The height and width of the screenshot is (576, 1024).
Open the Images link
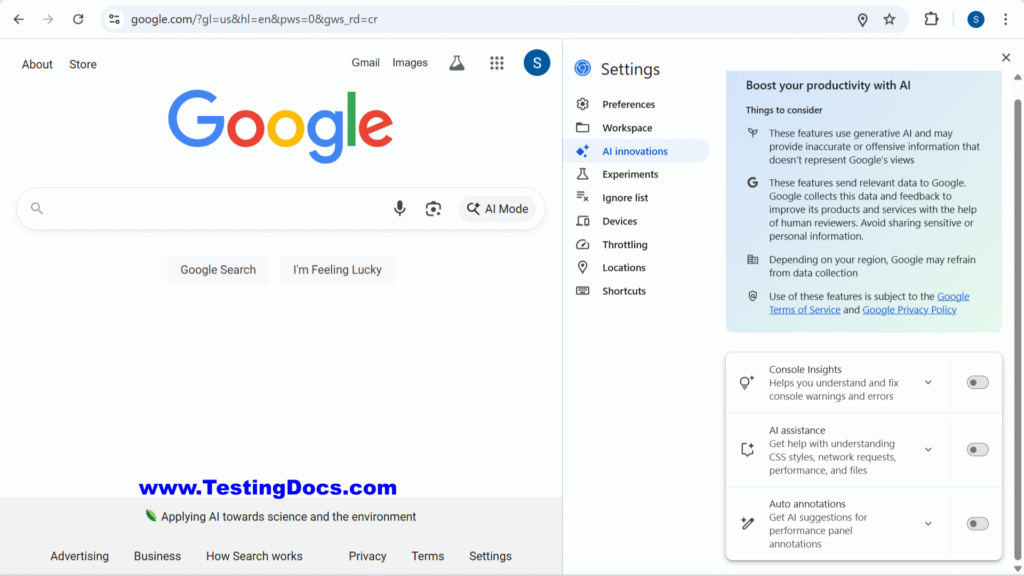(410, 63)
